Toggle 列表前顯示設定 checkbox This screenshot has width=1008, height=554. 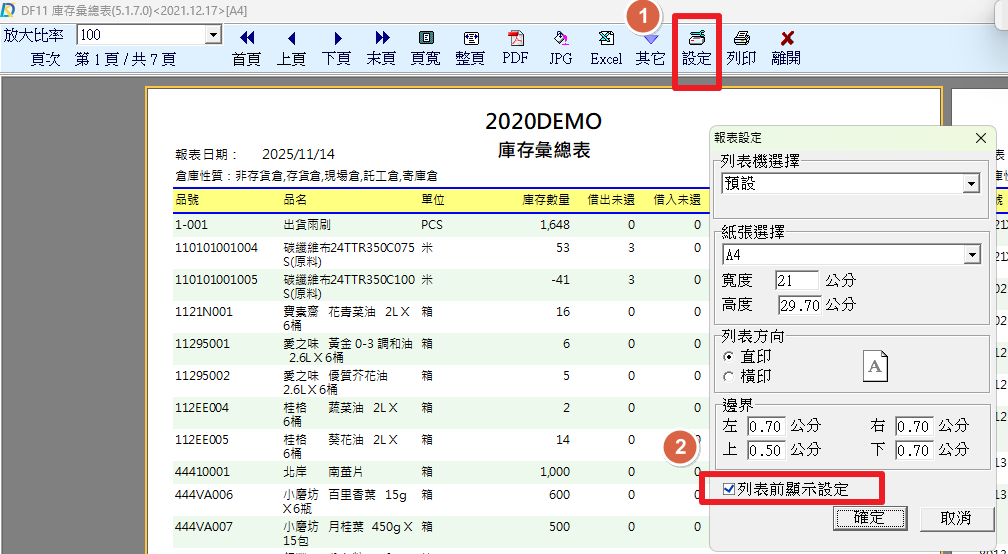(x=729, y=489)
